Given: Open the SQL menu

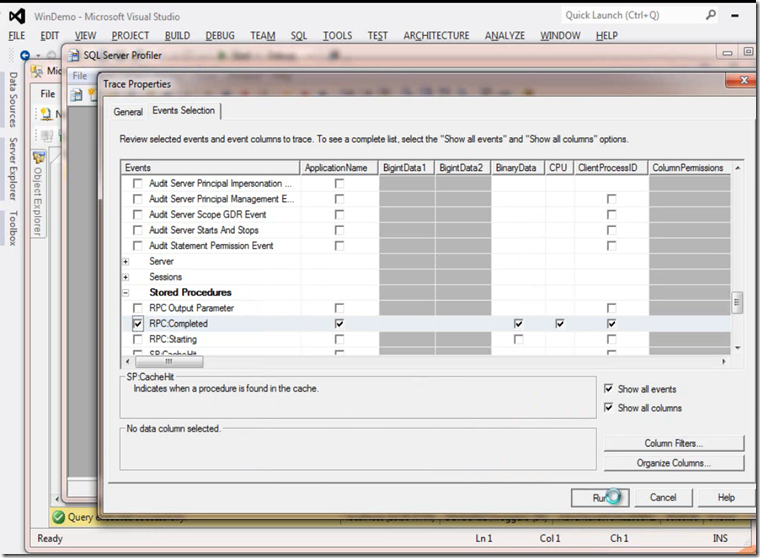Looking at the screenshot, I should [x=299, y=35].
